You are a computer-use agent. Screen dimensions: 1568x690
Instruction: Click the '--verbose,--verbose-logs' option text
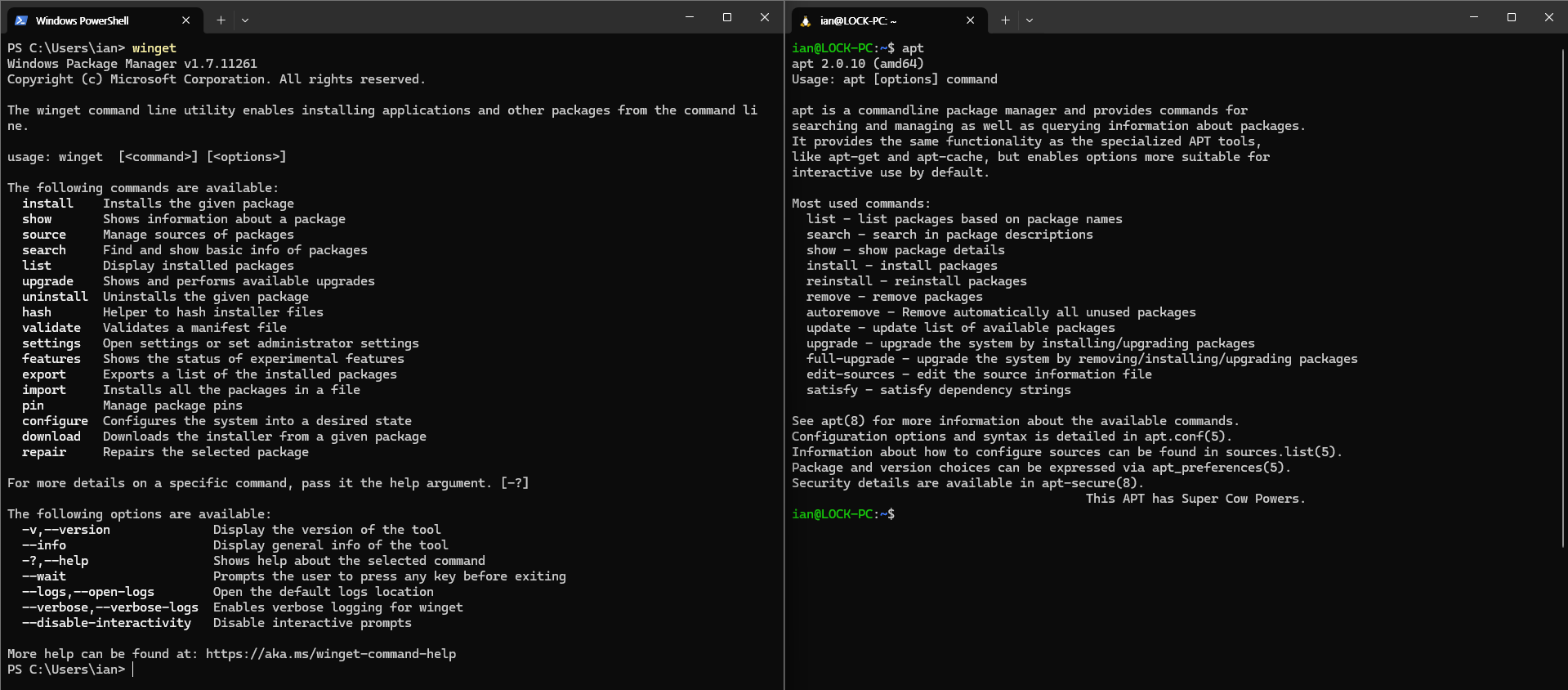pos(110,607)
